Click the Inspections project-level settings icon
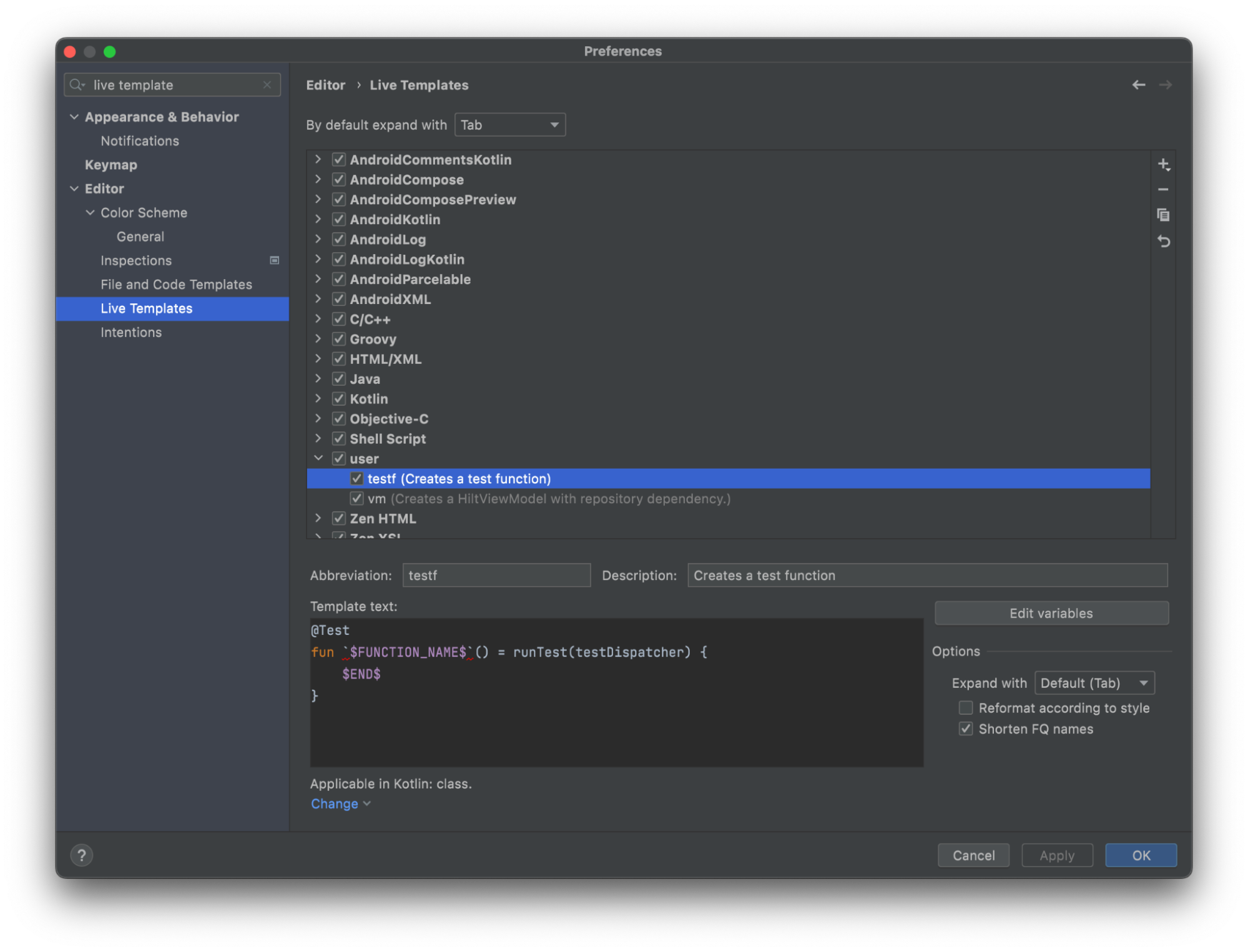1248x952 pixels. tap(274, 260)
